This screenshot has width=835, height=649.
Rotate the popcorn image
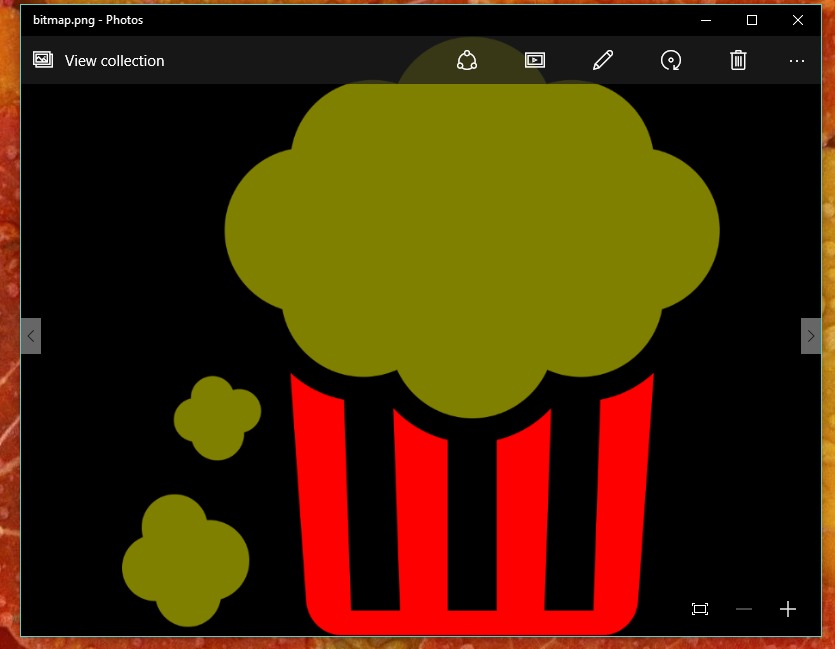point(670,60)
